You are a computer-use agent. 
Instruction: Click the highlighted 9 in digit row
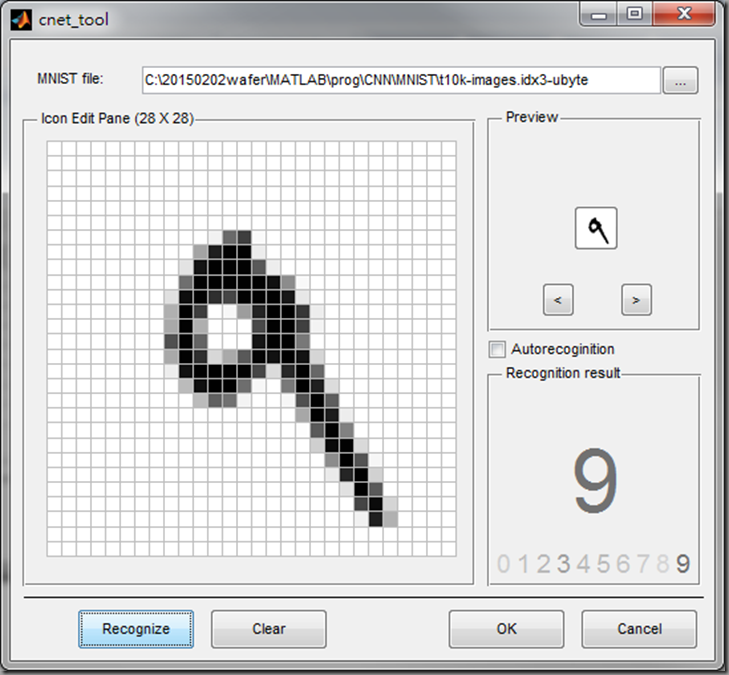tap(683, 564)
